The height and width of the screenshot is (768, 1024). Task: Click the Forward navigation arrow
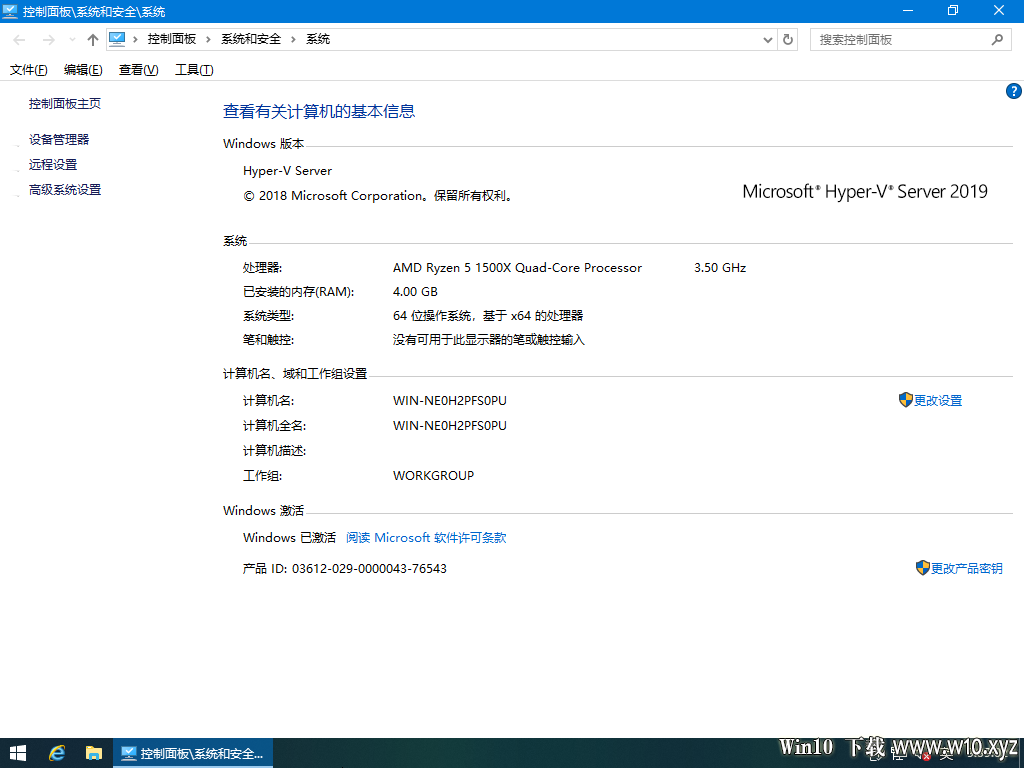click(48, 40)
